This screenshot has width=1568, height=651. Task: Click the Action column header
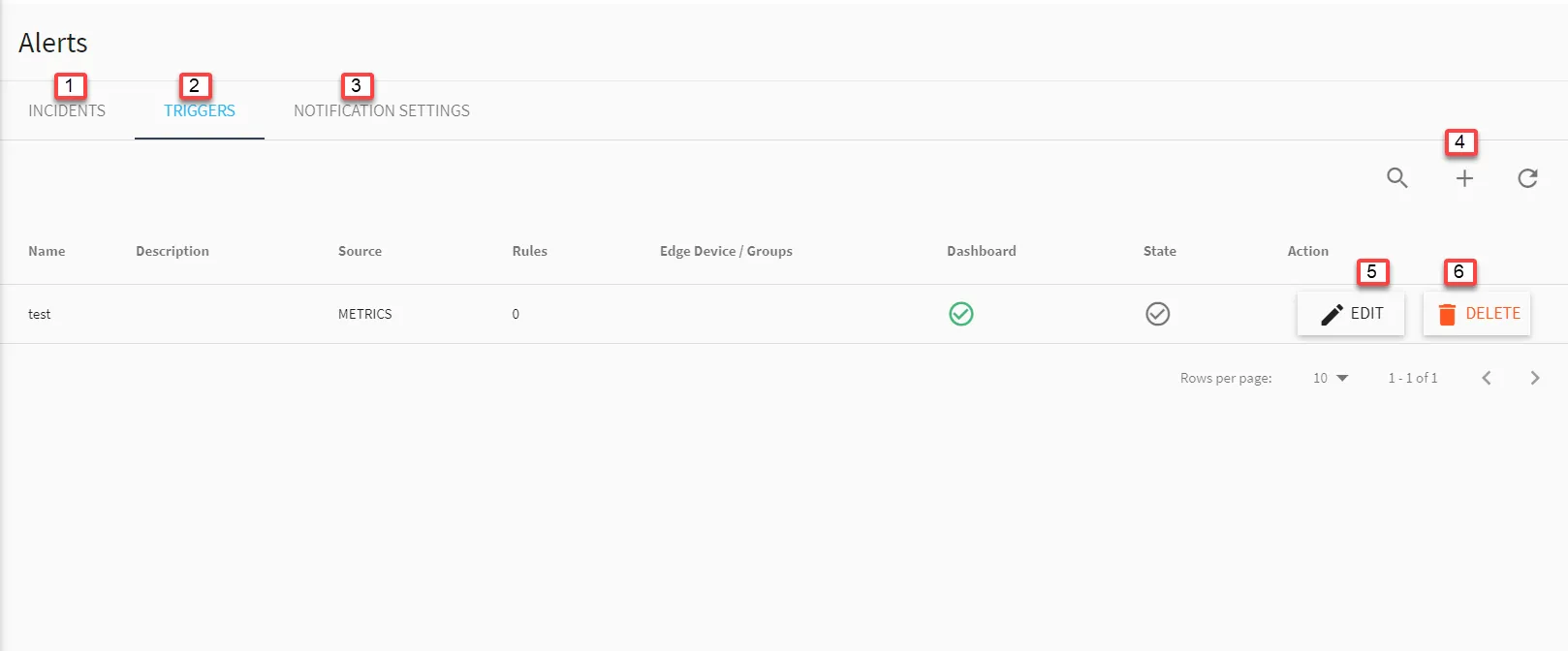coord(1308,251)
